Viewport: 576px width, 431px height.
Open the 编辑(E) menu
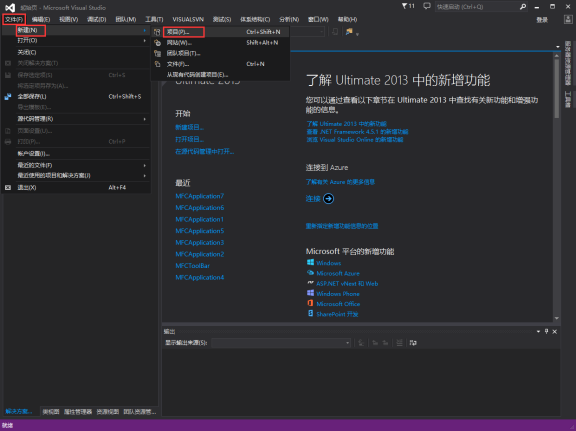(41, 19)
